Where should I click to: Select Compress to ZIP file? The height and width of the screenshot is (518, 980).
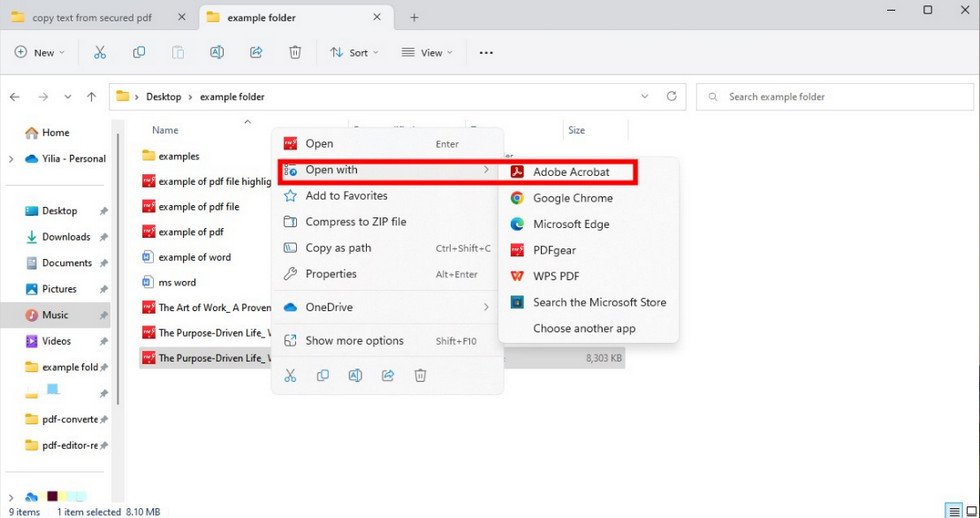[x=388, y=222]
